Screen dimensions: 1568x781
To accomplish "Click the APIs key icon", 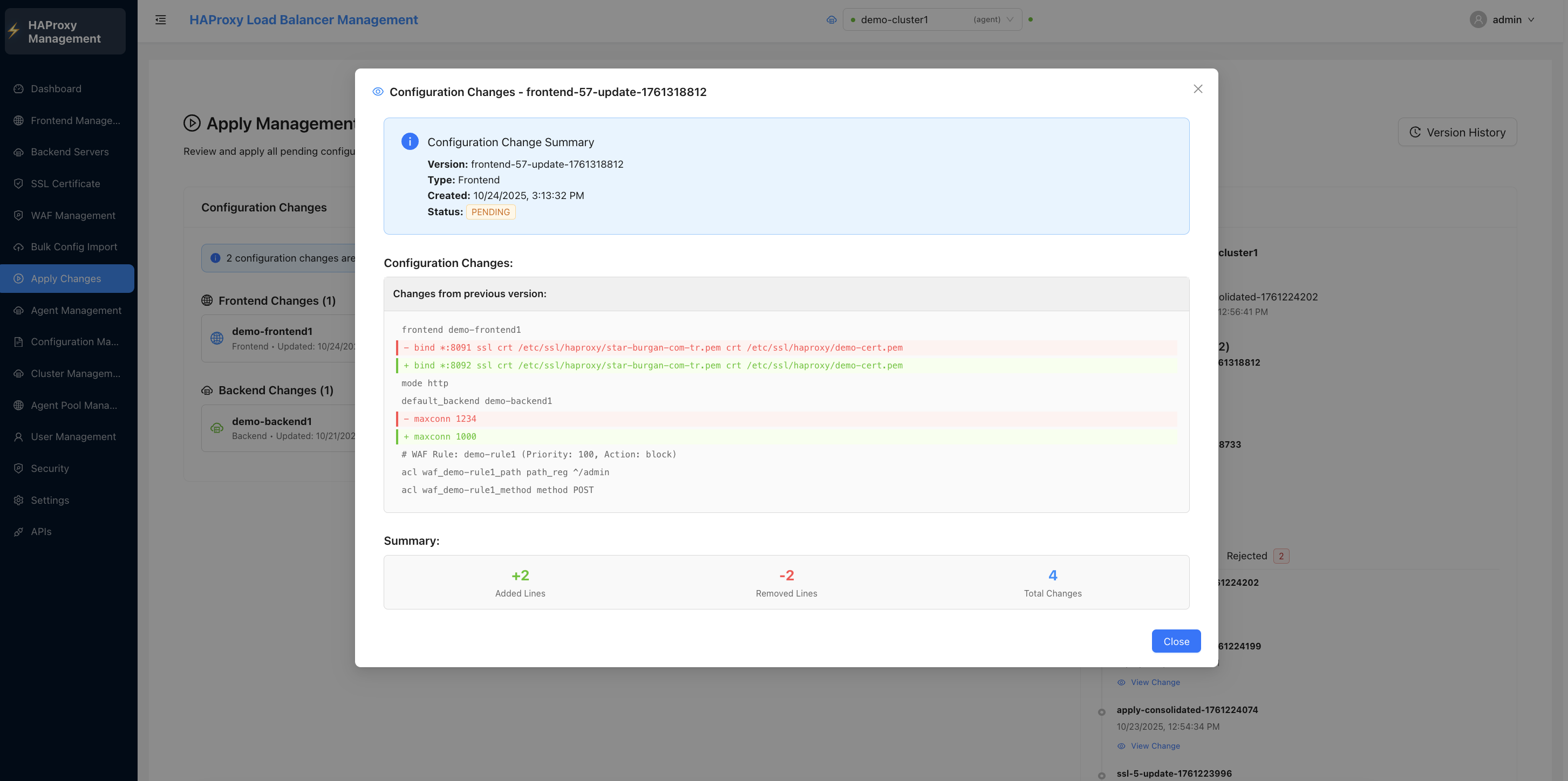I will tap(19, 532).
